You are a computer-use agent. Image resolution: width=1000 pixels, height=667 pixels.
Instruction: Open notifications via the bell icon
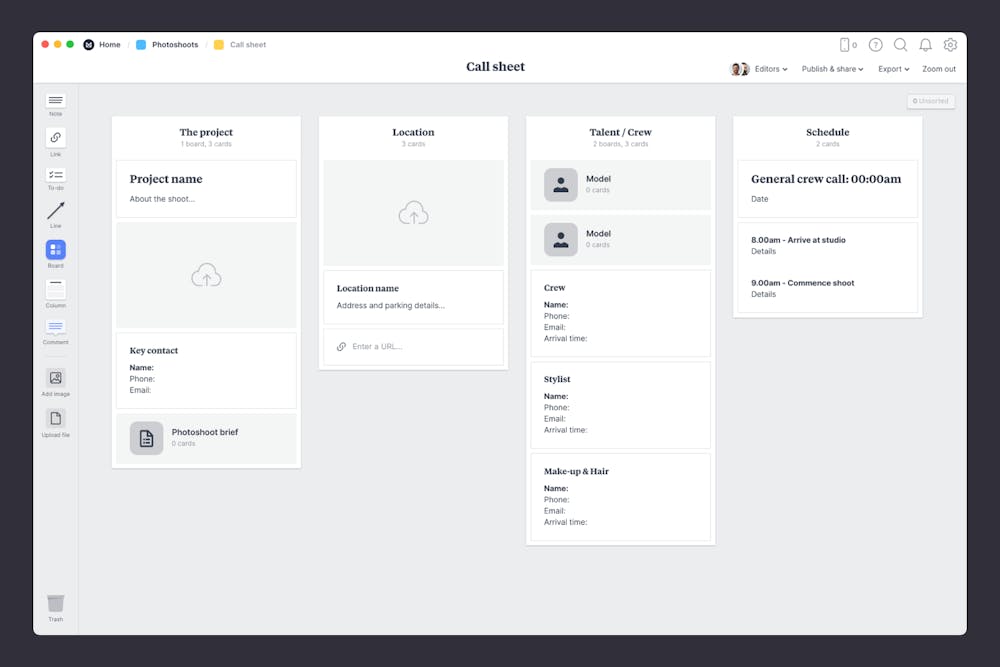point(925,45)
